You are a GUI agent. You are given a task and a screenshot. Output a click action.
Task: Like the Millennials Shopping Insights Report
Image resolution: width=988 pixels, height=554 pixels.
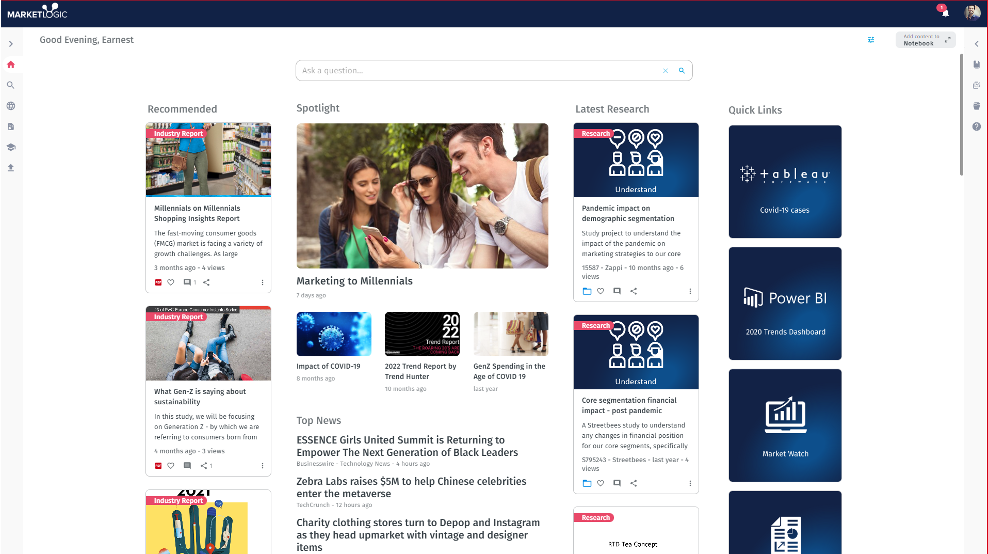coord(171,283)
